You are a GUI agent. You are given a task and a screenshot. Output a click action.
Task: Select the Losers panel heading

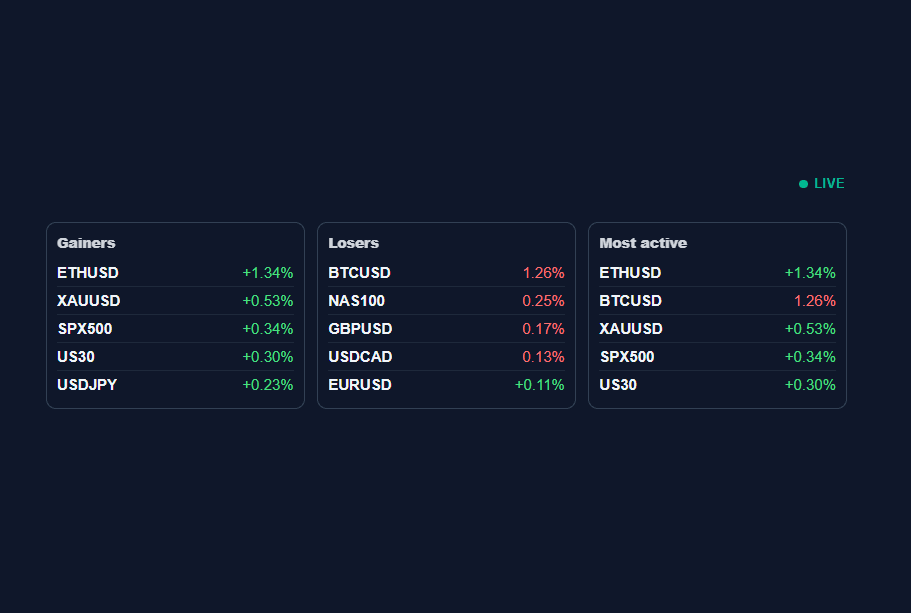click(x=353, y=243)
